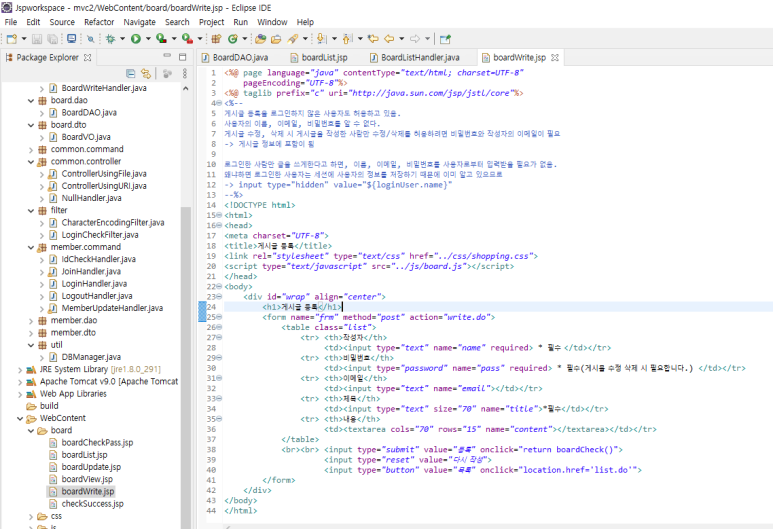Toggle code folding at line 26 table
773x529 pixels.
click(x=219, y=328)
